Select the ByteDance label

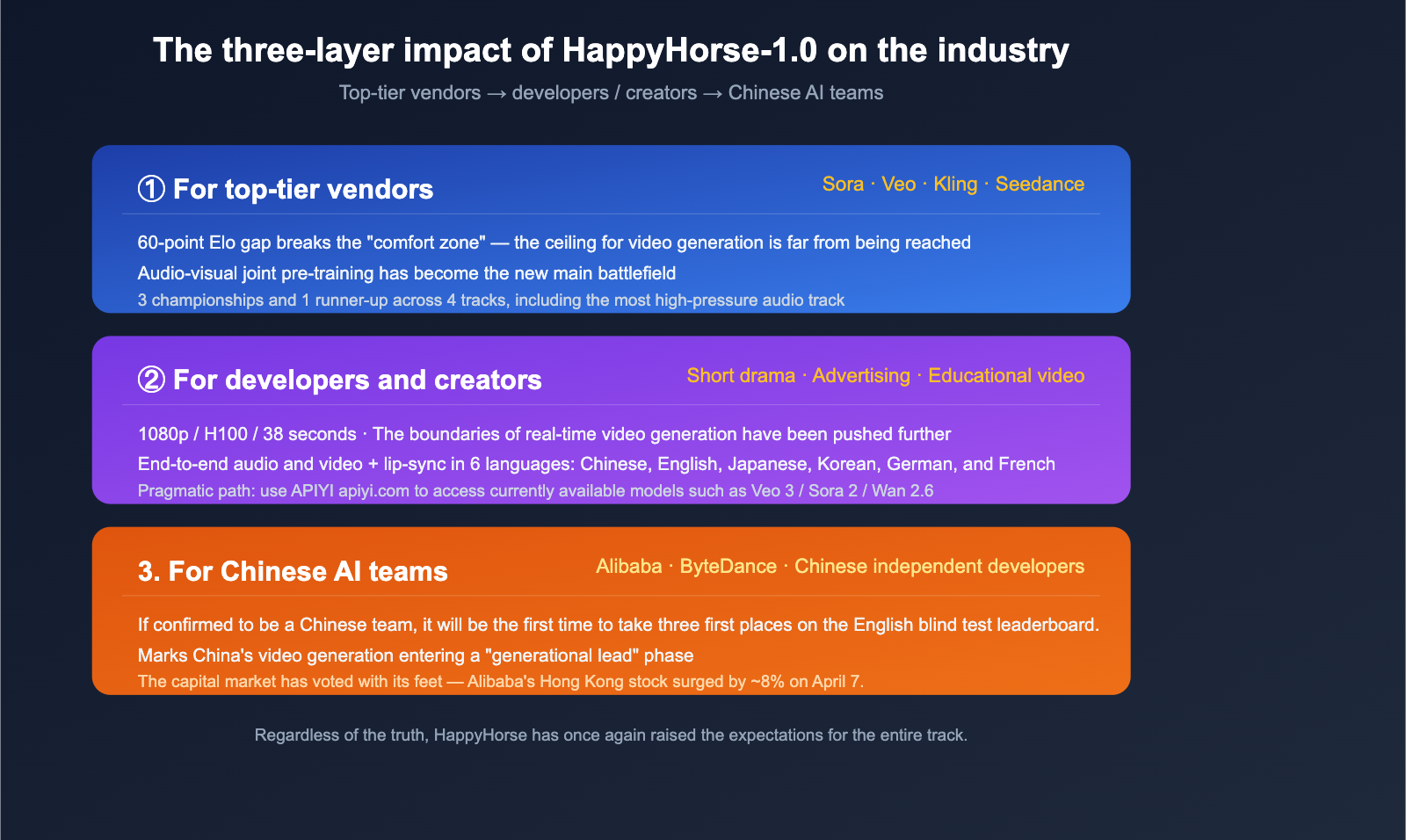click(728, 566)
